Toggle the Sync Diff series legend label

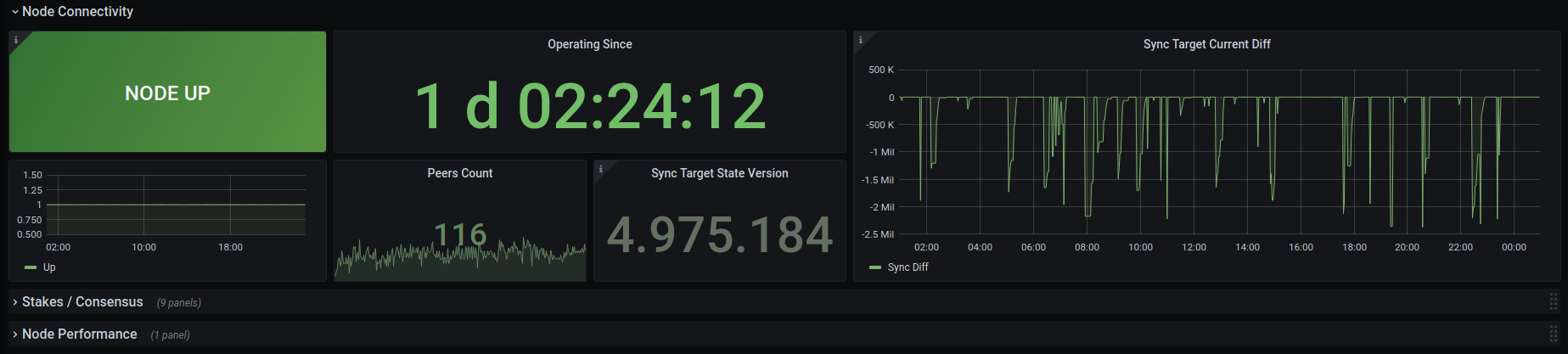pyautogui.click(x=908, y=267)
